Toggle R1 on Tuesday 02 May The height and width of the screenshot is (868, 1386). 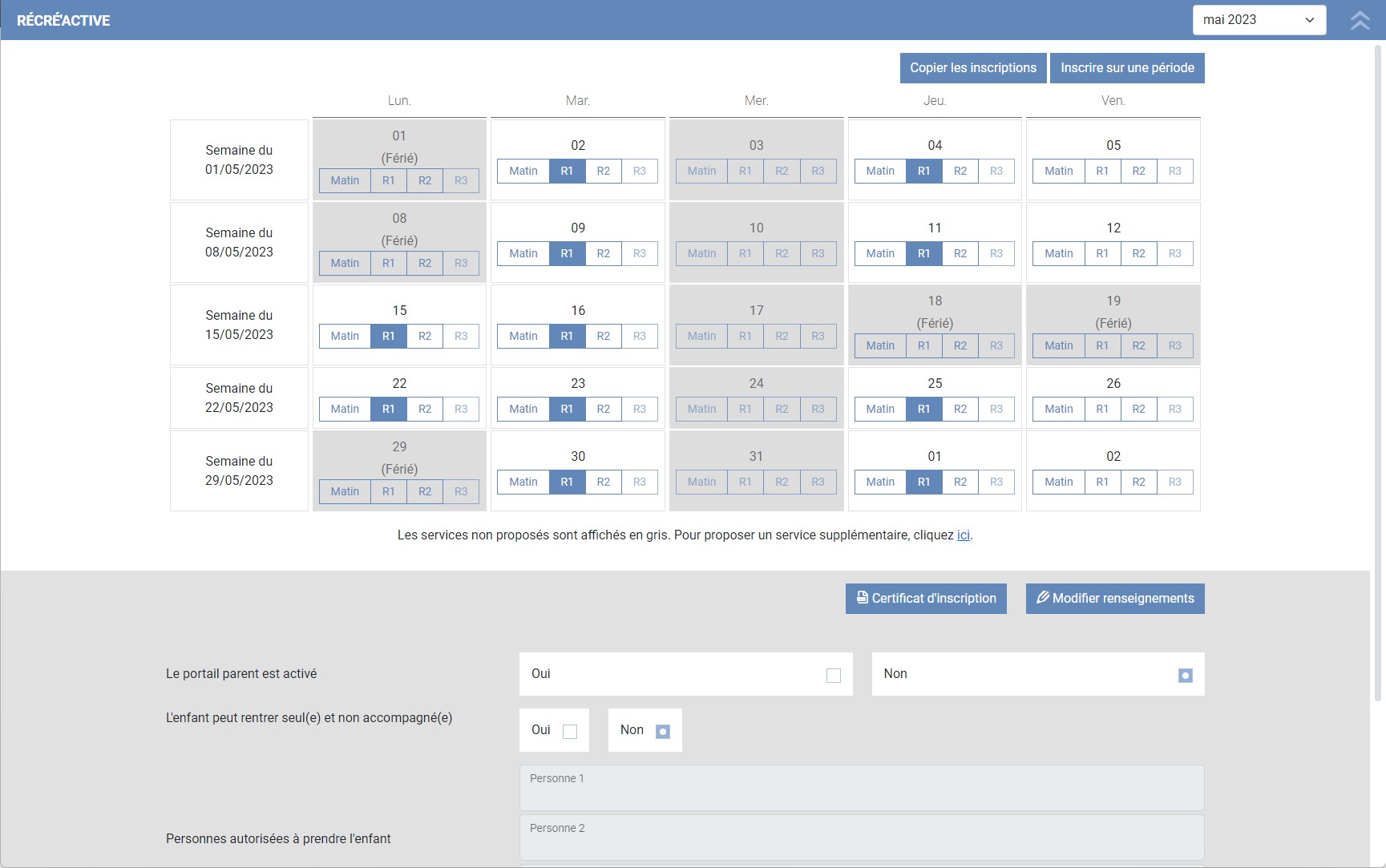(x=567, y=171)
